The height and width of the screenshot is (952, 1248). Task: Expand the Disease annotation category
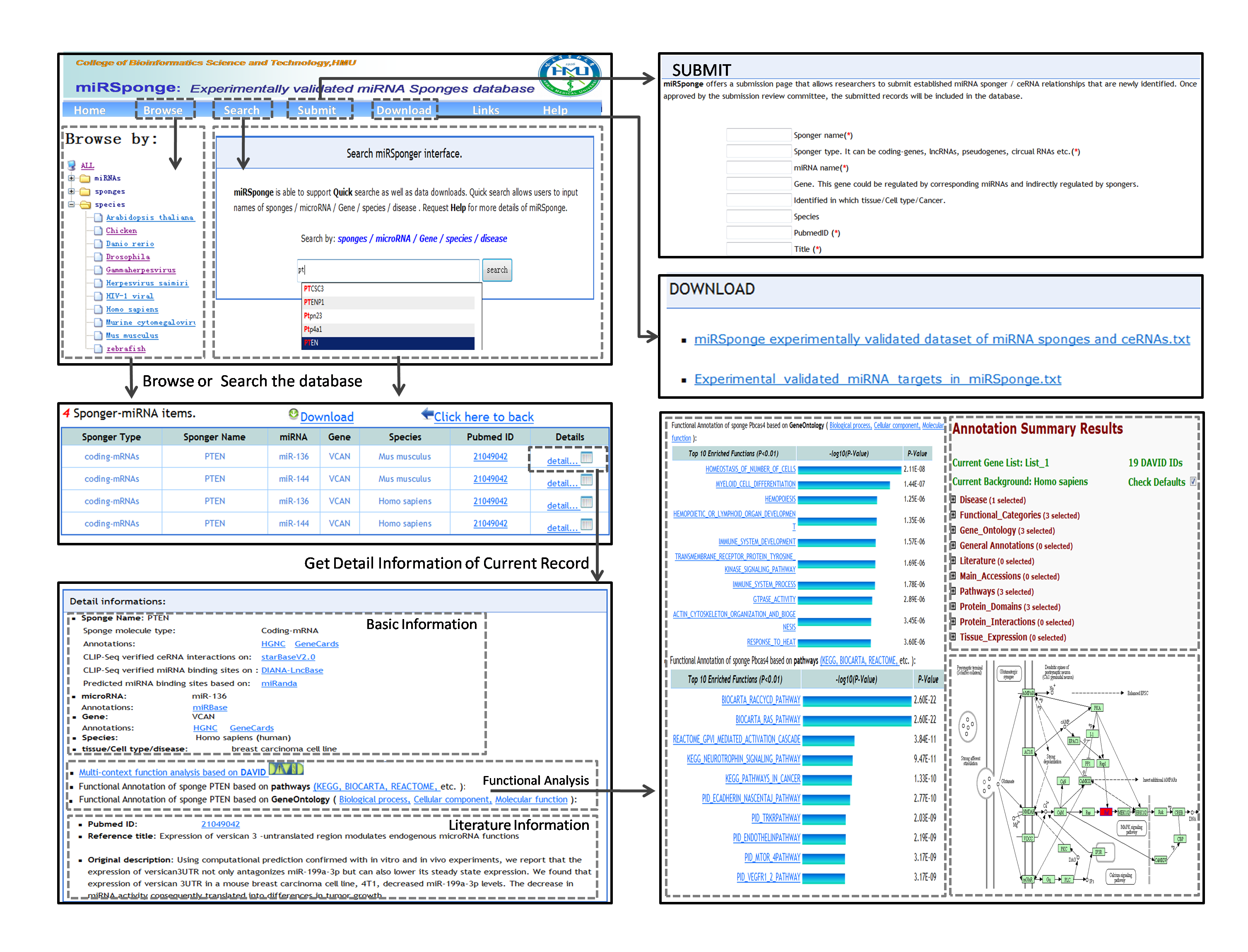point(954,499)
